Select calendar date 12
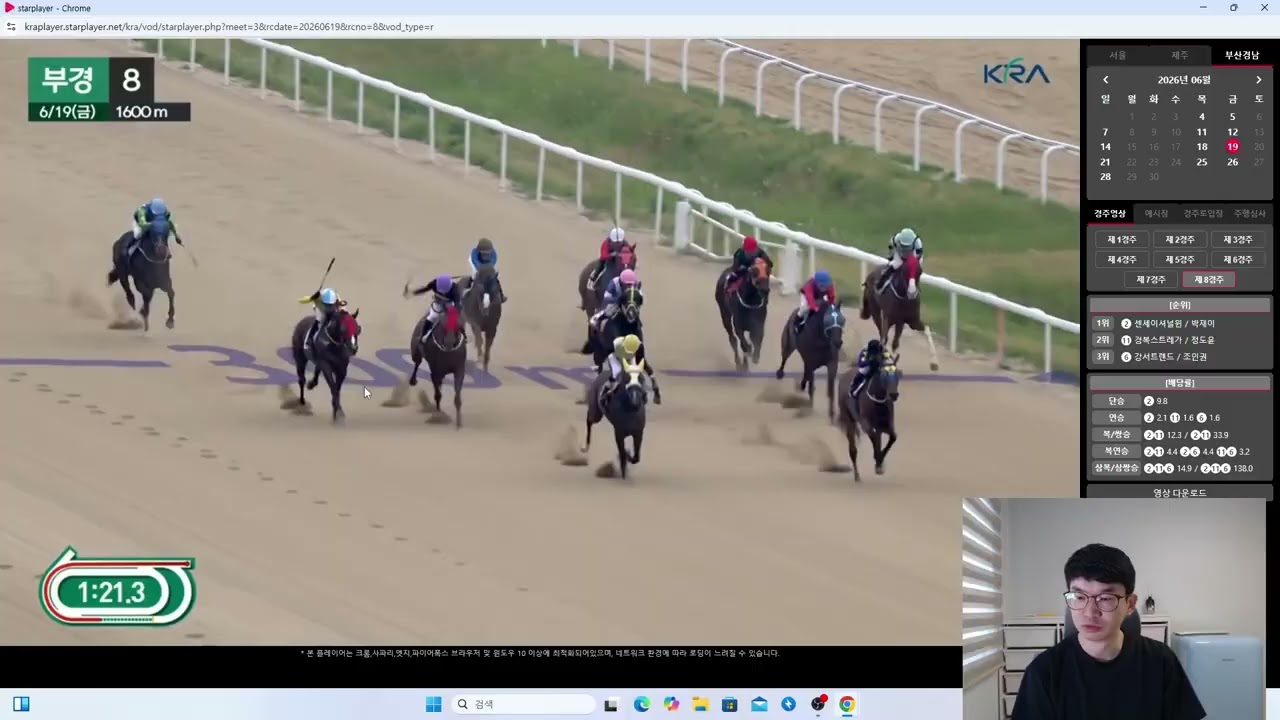The height and width of the screenshot is (720, 1280). (x=1232, y=132)
